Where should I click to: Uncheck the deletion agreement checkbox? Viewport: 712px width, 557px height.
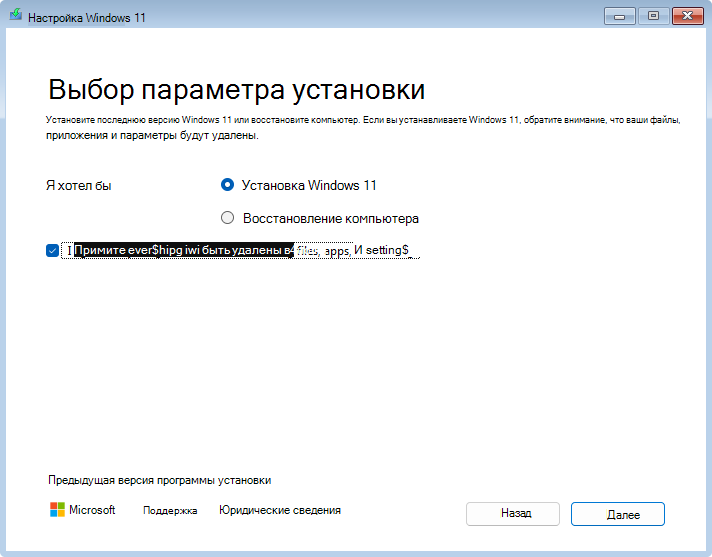(x=52, y=251)
